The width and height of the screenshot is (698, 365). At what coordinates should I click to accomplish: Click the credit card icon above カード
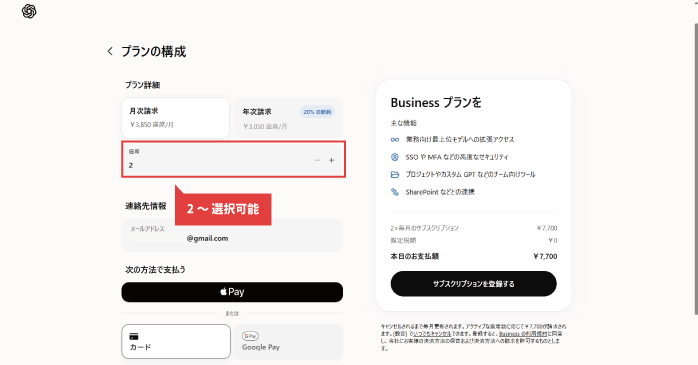[134, 336]
